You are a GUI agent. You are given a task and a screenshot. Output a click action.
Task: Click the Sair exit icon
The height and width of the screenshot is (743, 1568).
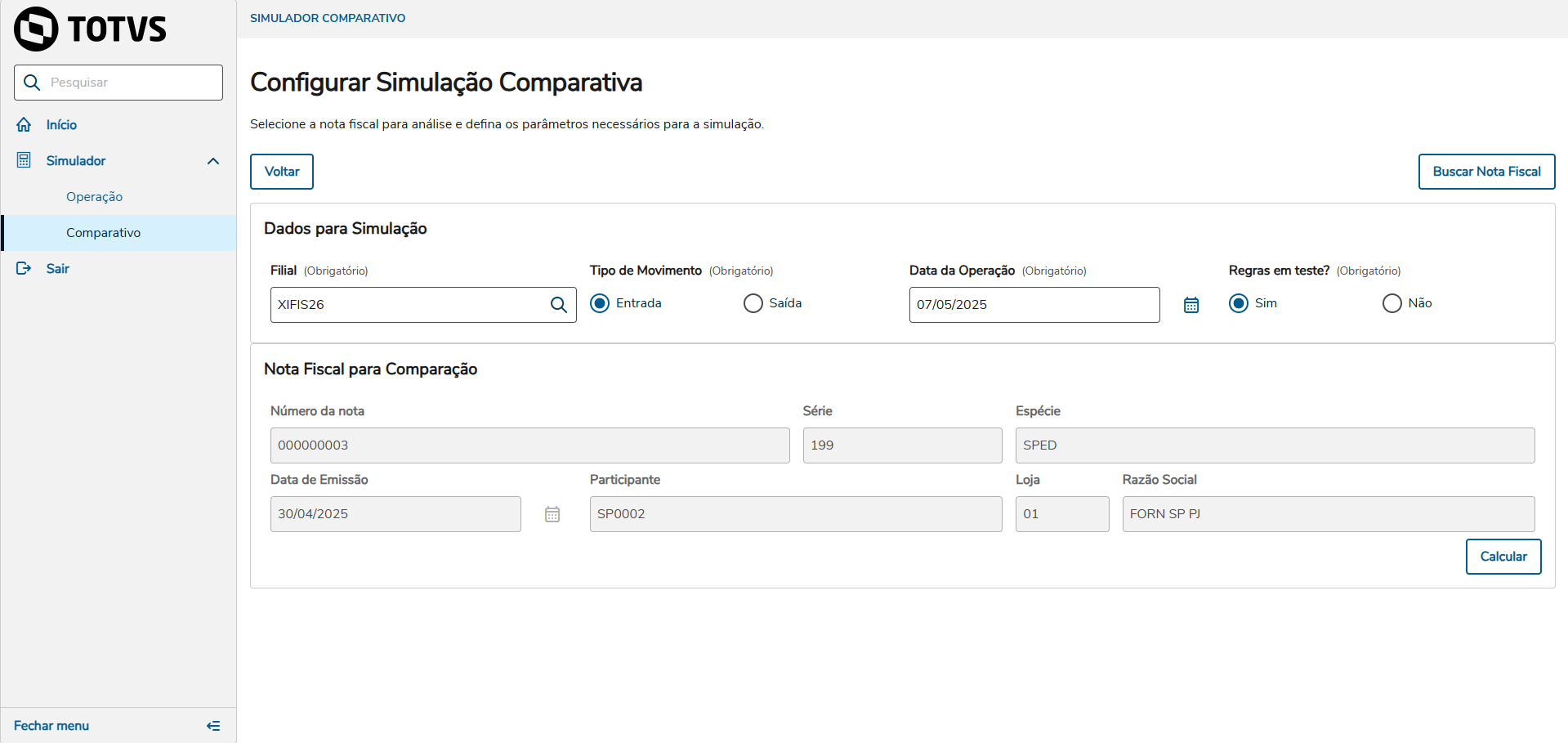pyautogui.click(x=24, y=269)
